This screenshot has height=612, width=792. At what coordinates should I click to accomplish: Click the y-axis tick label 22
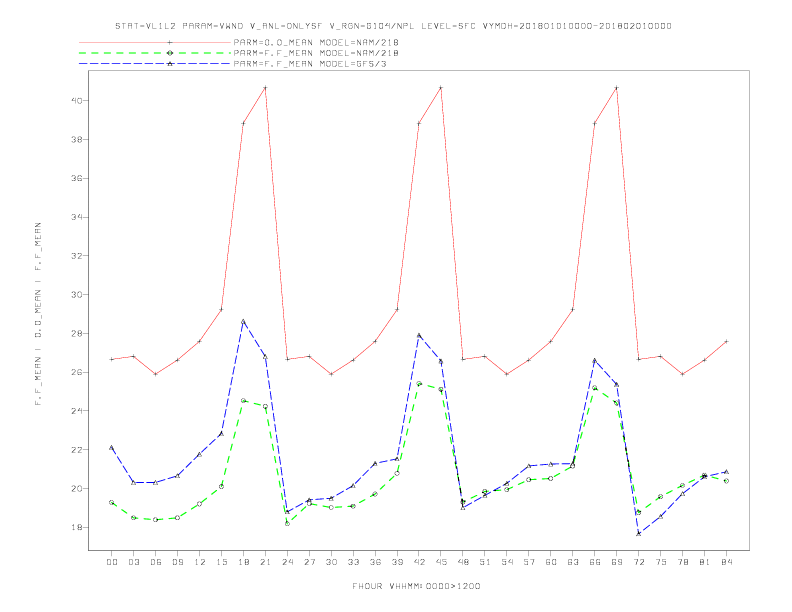pos(77,449)
